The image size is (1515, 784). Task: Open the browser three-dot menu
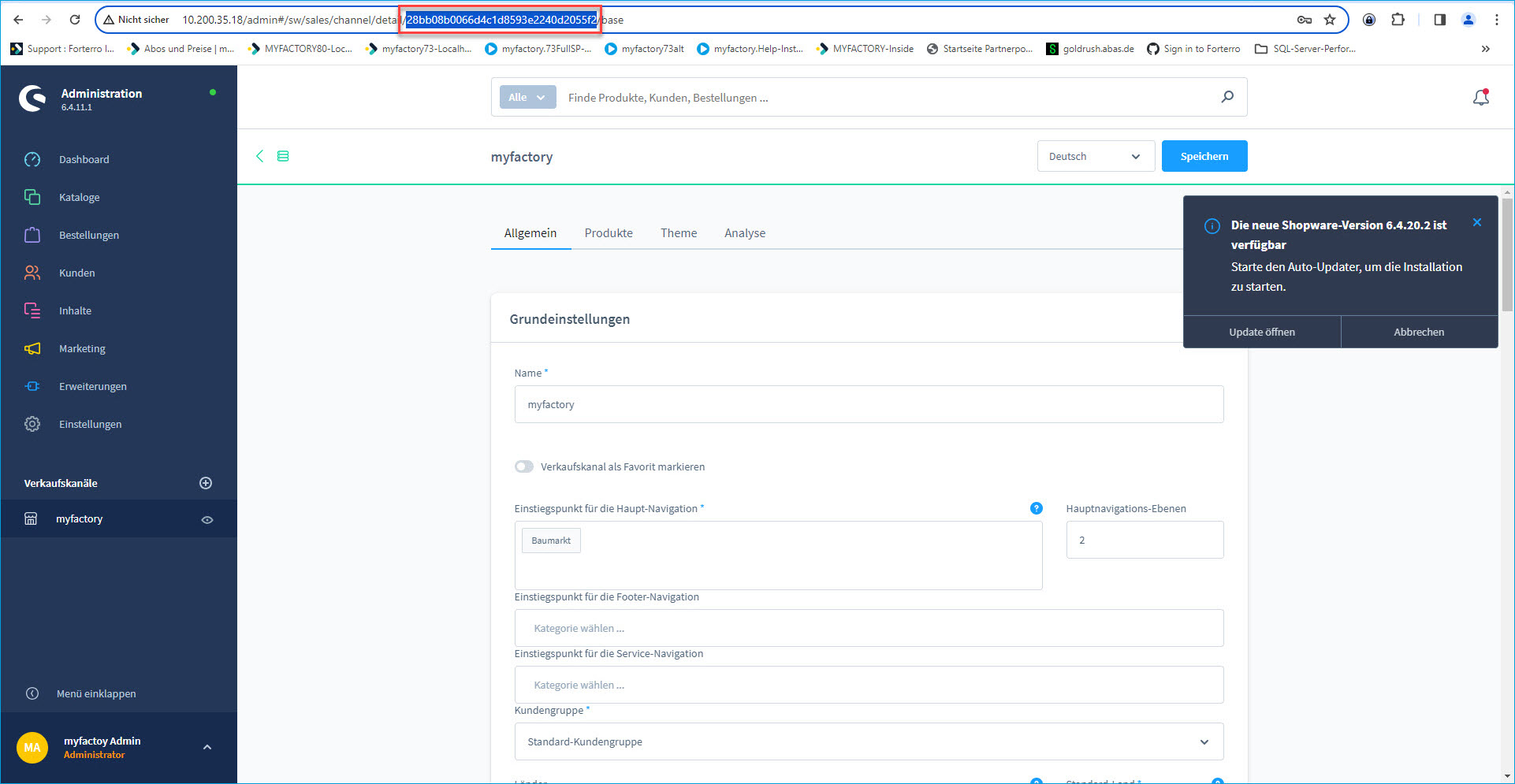point(1496,20)
